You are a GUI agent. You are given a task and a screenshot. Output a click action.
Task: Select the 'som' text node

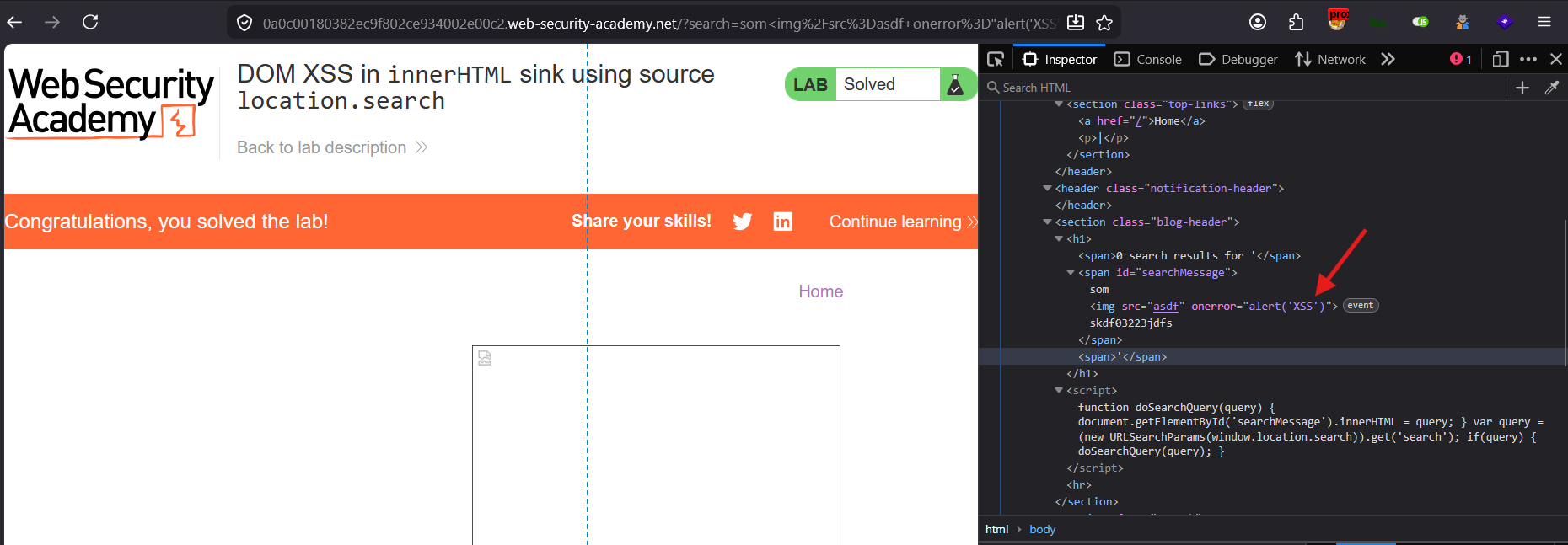pyautogui.click(x=1099, y=290)
